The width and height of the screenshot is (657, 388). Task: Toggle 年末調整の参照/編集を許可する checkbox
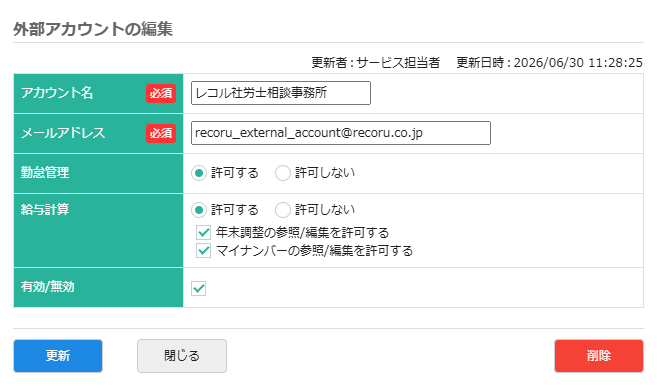(204, 232)
